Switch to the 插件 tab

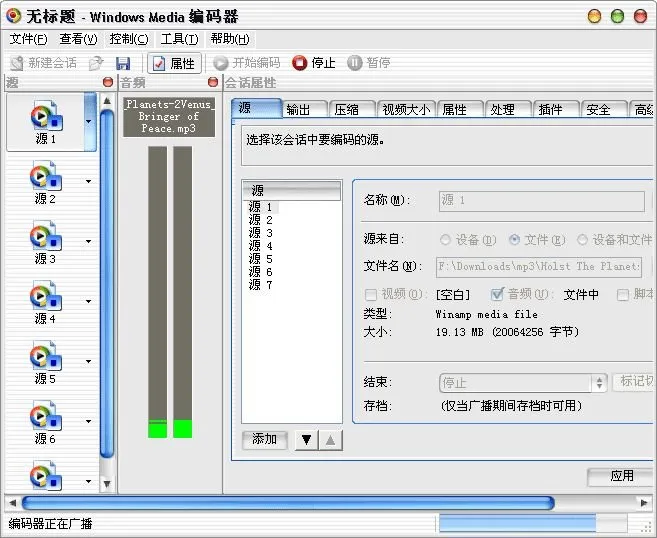(x=556, y=110)
